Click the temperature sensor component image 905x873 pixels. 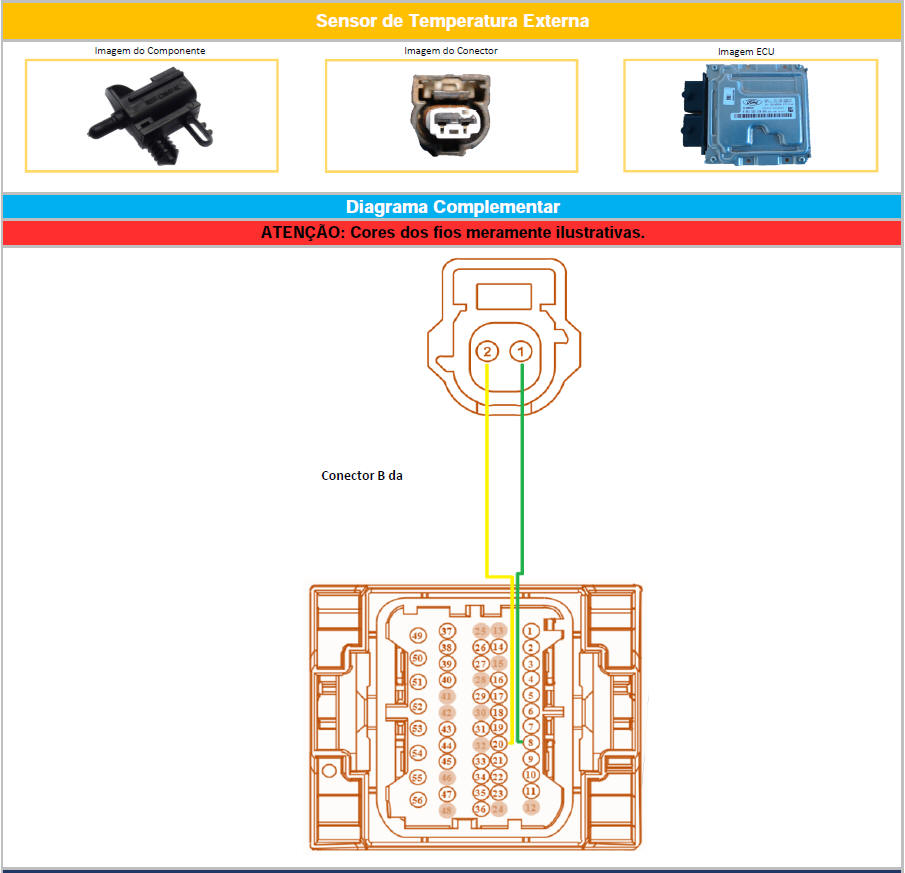point(151,116)
